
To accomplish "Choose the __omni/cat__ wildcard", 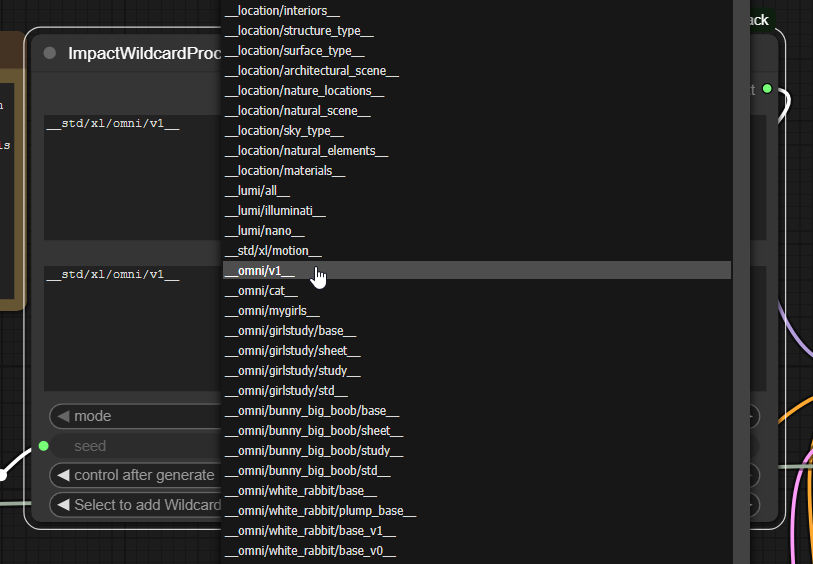I will [477, 291].
